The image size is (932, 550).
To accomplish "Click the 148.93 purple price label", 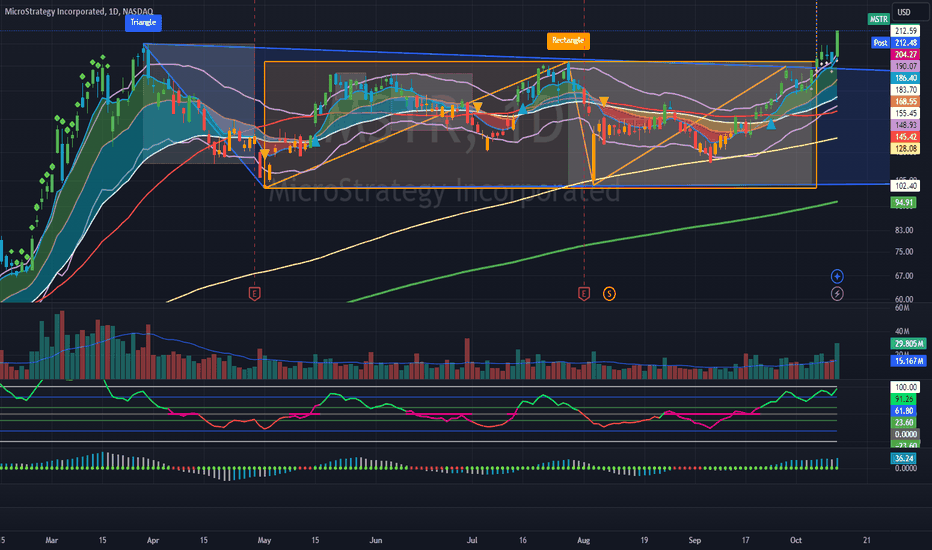I will [905, 125].
